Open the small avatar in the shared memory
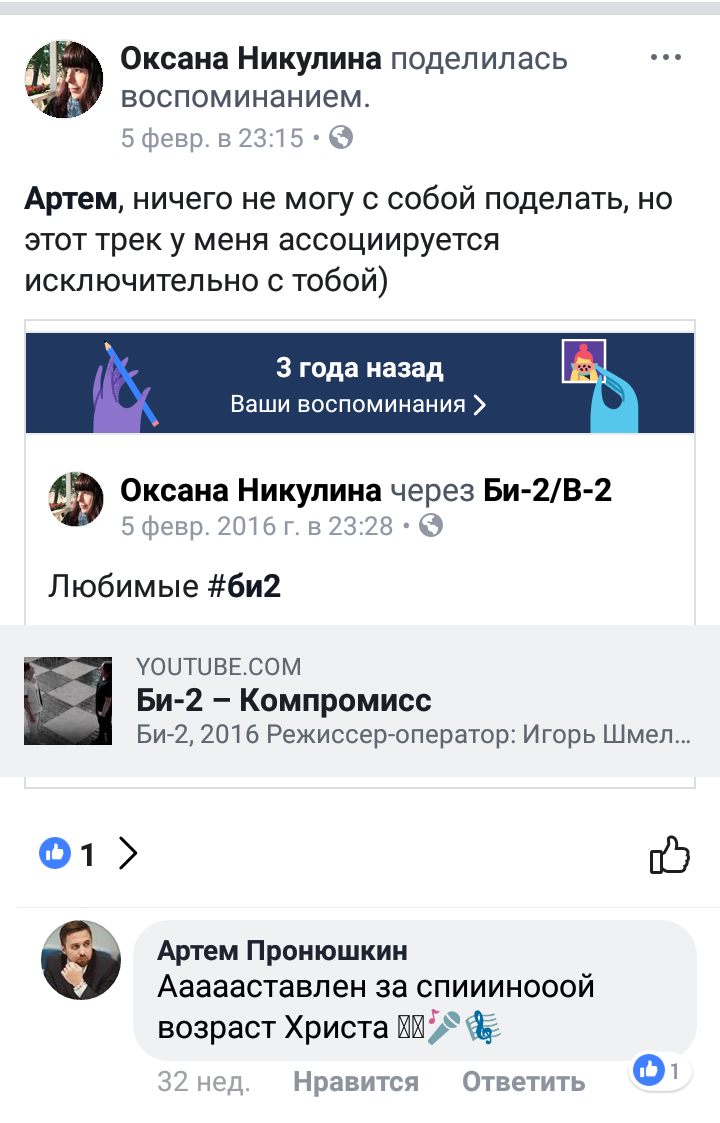This screenshot has width=720, height=1123. click(x=75, y=499)
